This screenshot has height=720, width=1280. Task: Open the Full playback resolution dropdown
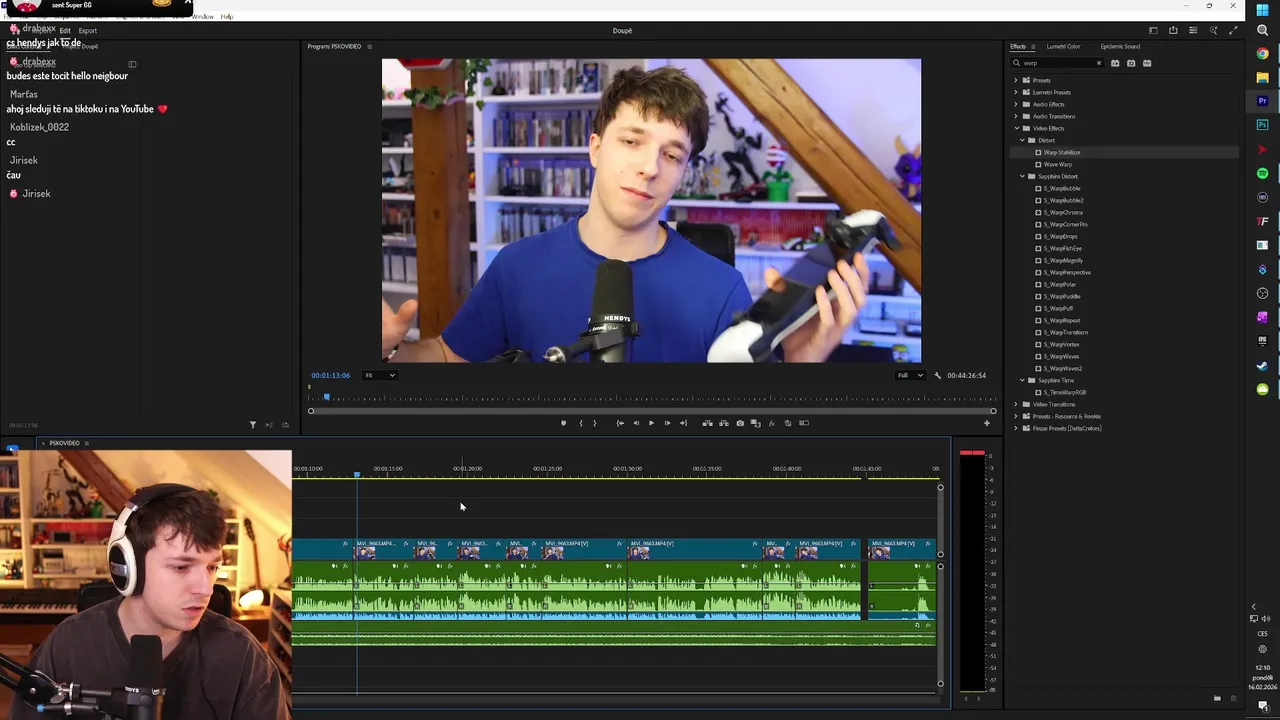[x=910, y=375]
